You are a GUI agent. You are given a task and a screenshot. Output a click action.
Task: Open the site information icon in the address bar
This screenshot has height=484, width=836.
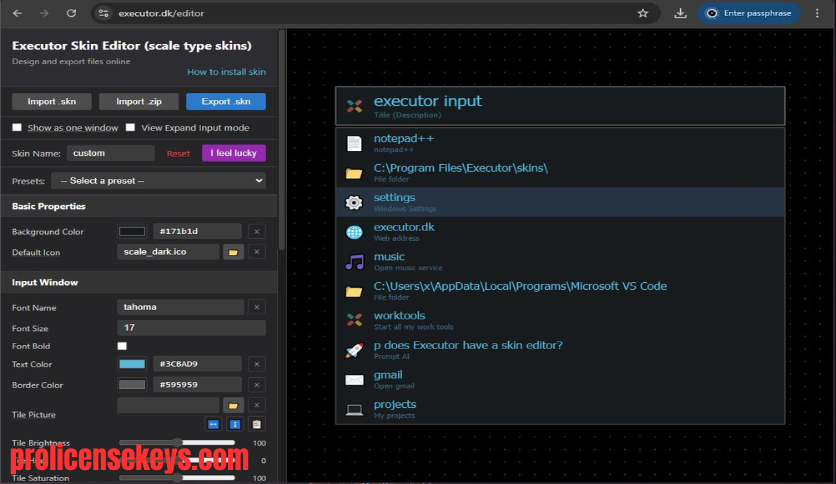click(103, 13)
